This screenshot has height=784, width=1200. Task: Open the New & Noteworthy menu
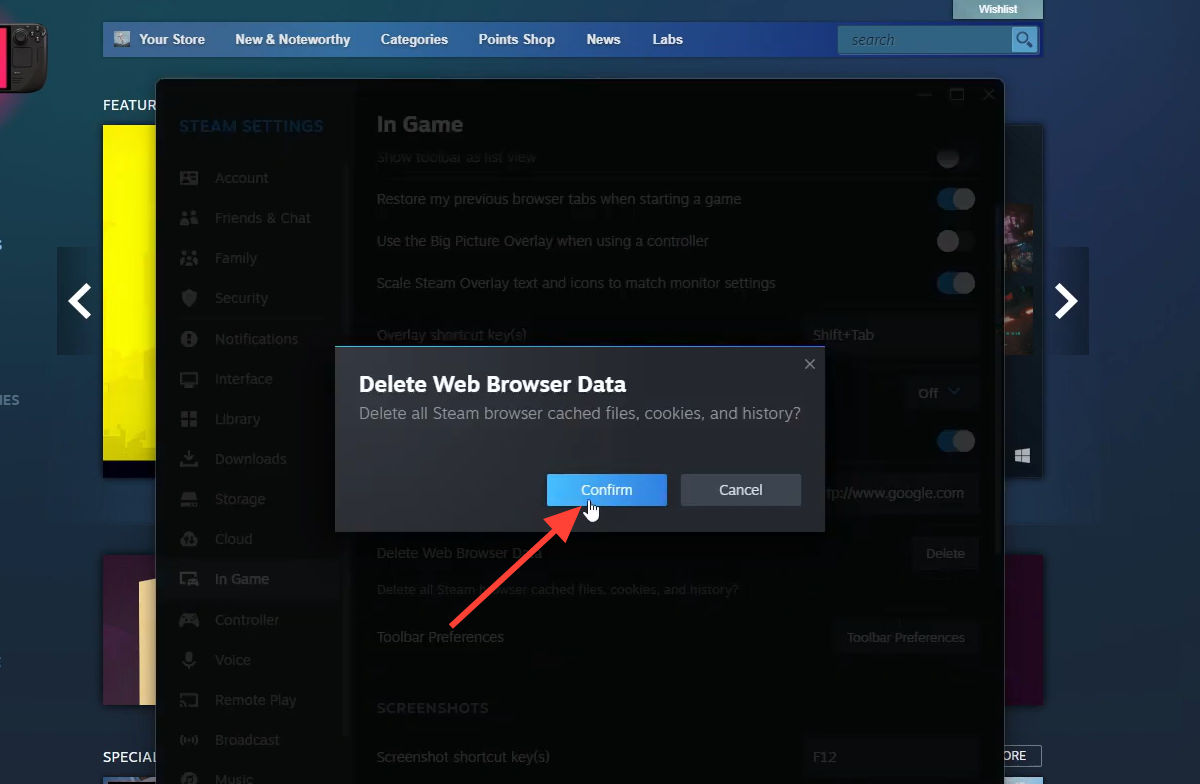coord(293,39)
